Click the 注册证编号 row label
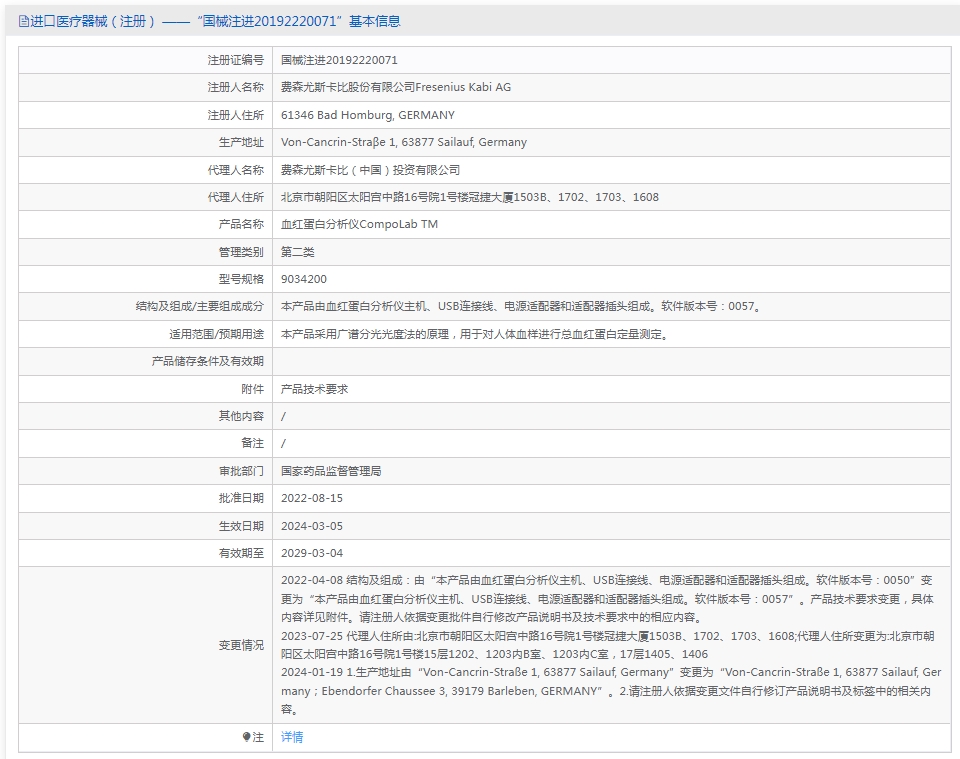 click(236, 60)
